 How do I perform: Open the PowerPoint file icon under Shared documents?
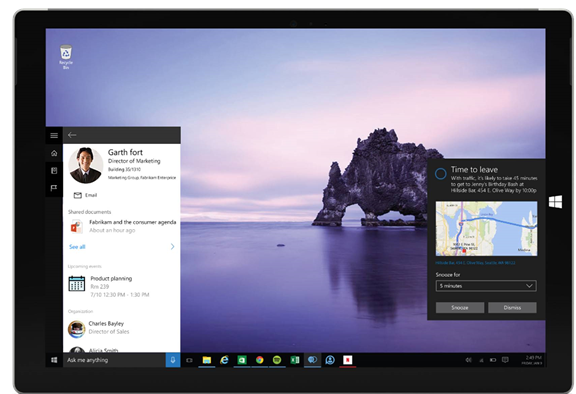[76, 227]
